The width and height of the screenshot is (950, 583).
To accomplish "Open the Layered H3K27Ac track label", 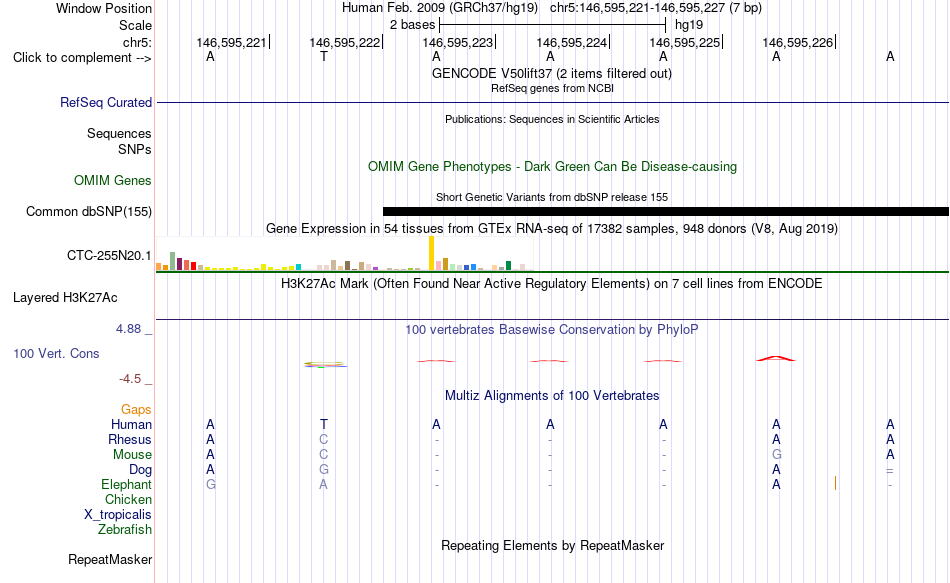I will (x=65, y=298).
